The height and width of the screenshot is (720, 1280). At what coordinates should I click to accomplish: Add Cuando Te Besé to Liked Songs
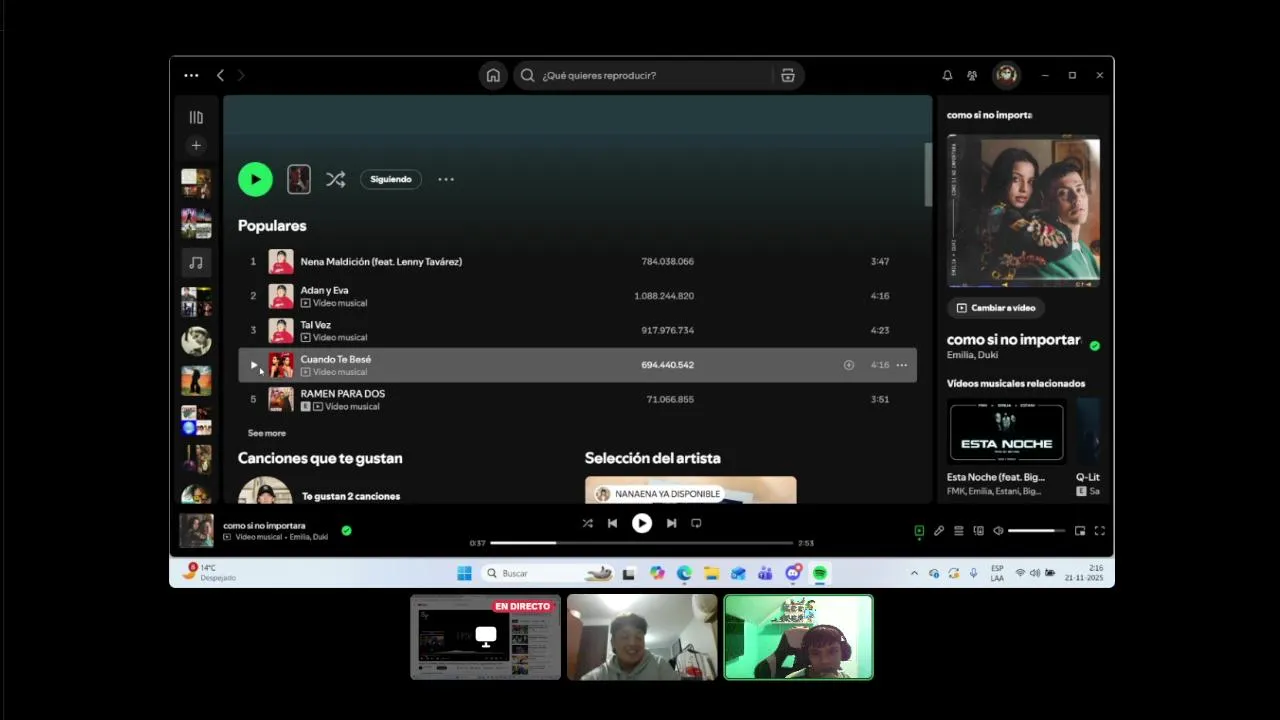click(849, 365)
